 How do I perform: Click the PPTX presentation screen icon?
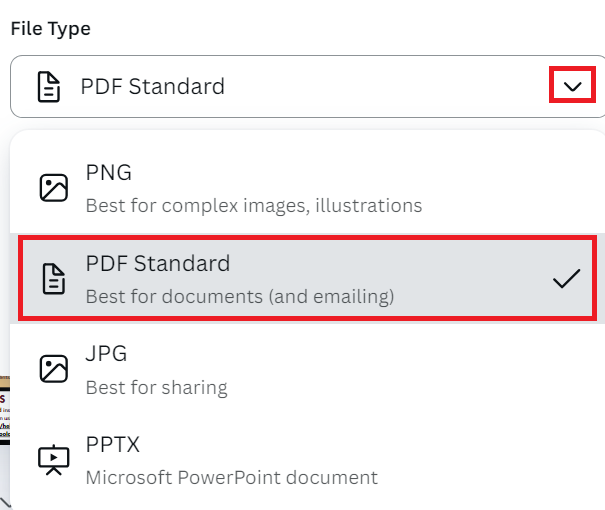click(x=54, y=460)
